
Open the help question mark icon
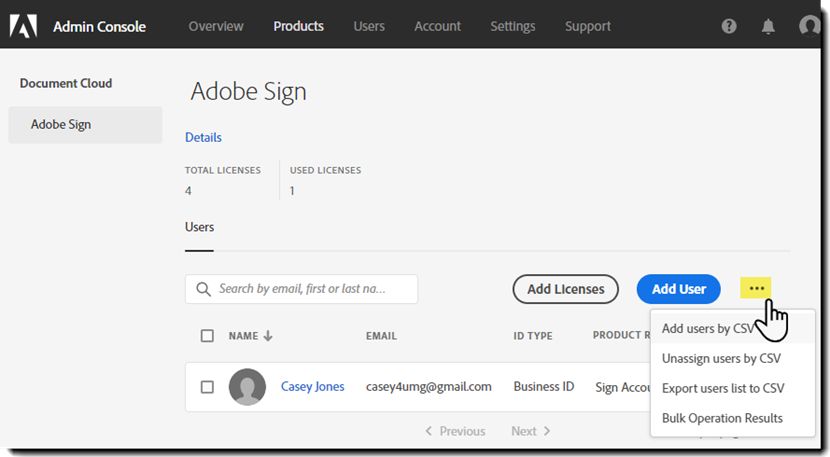click(x=729, y=27)
